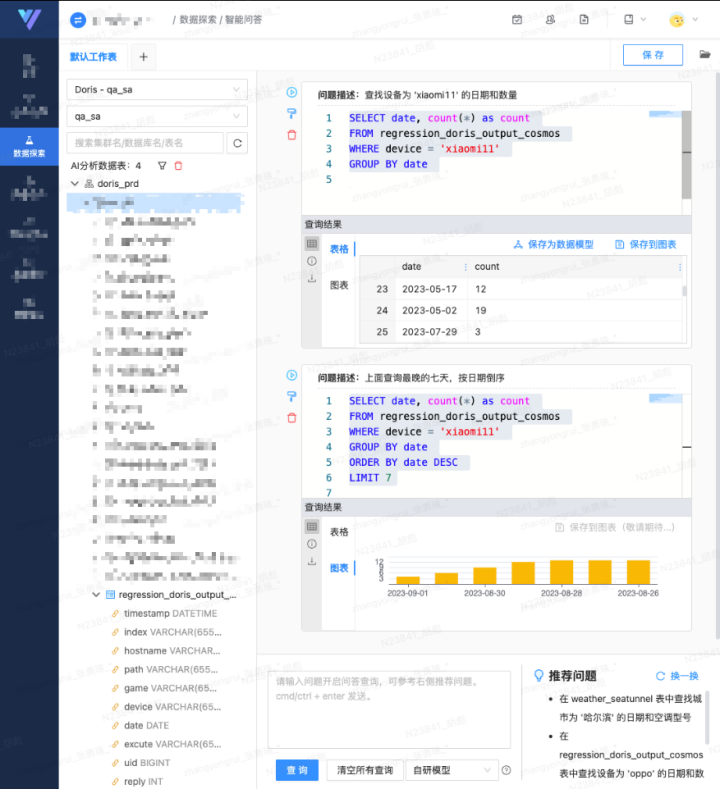
Task: Open the folder icon next to 保存
Action: (705, 54)
